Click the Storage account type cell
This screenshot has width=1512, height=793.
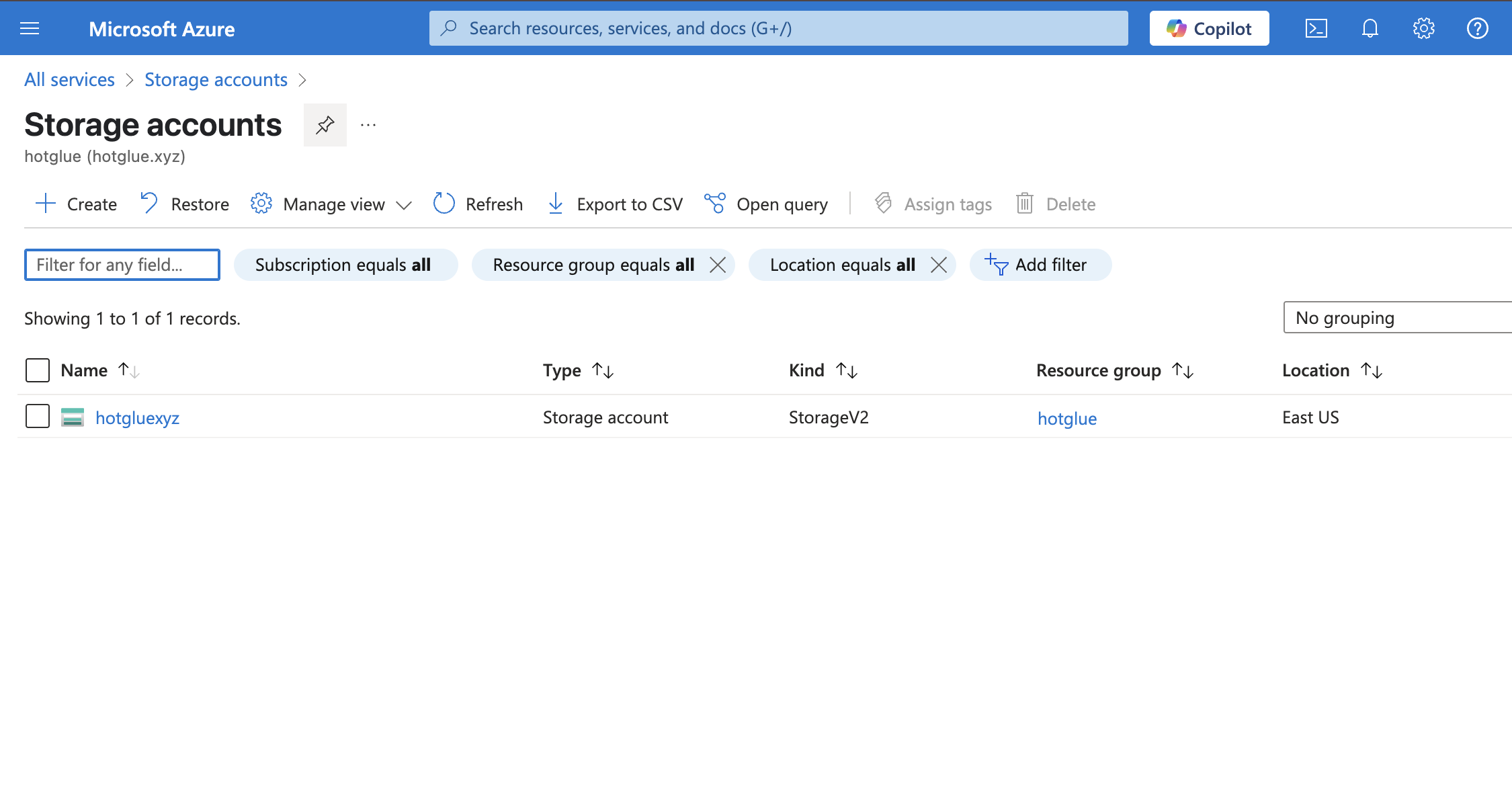click(x=605, y=417)
